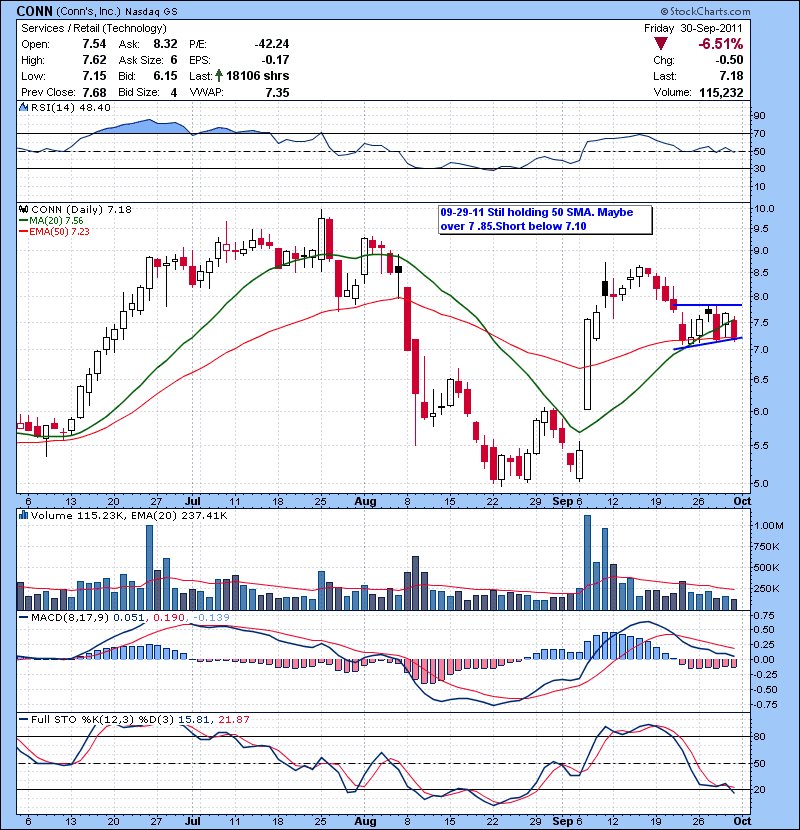Click the -6.51% change percentage
This screenshot has height=830, width=800.
[x=721, y=43]
